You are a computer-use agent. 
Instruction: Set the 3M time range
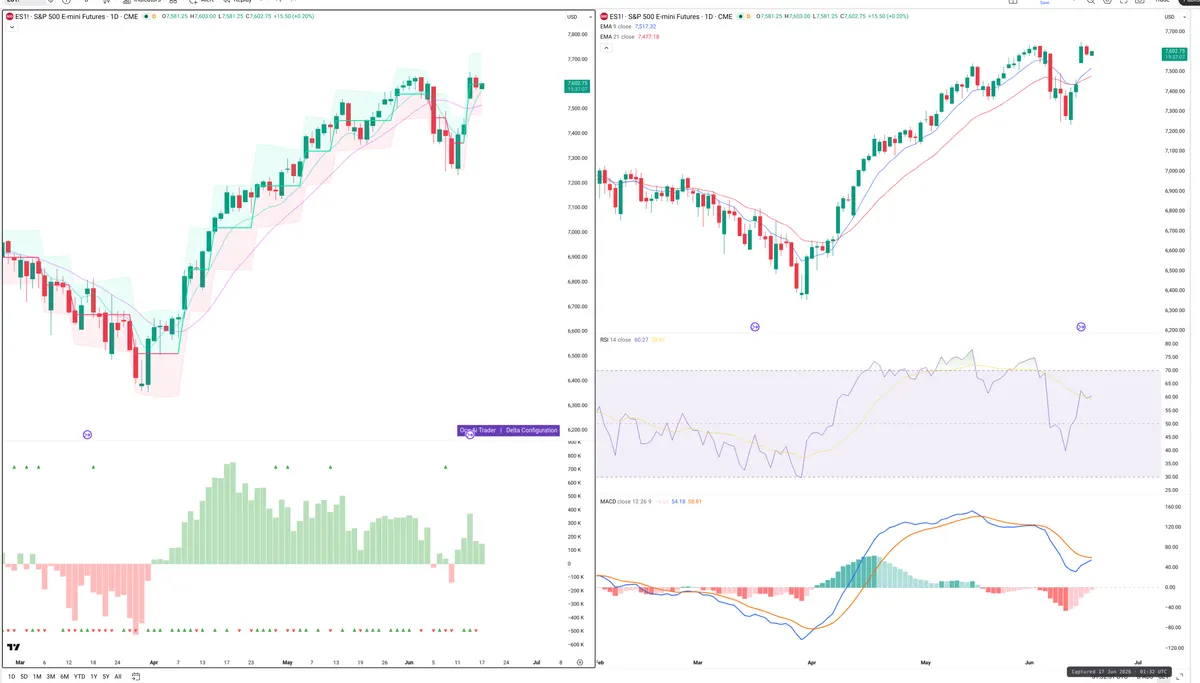(51, 676)
